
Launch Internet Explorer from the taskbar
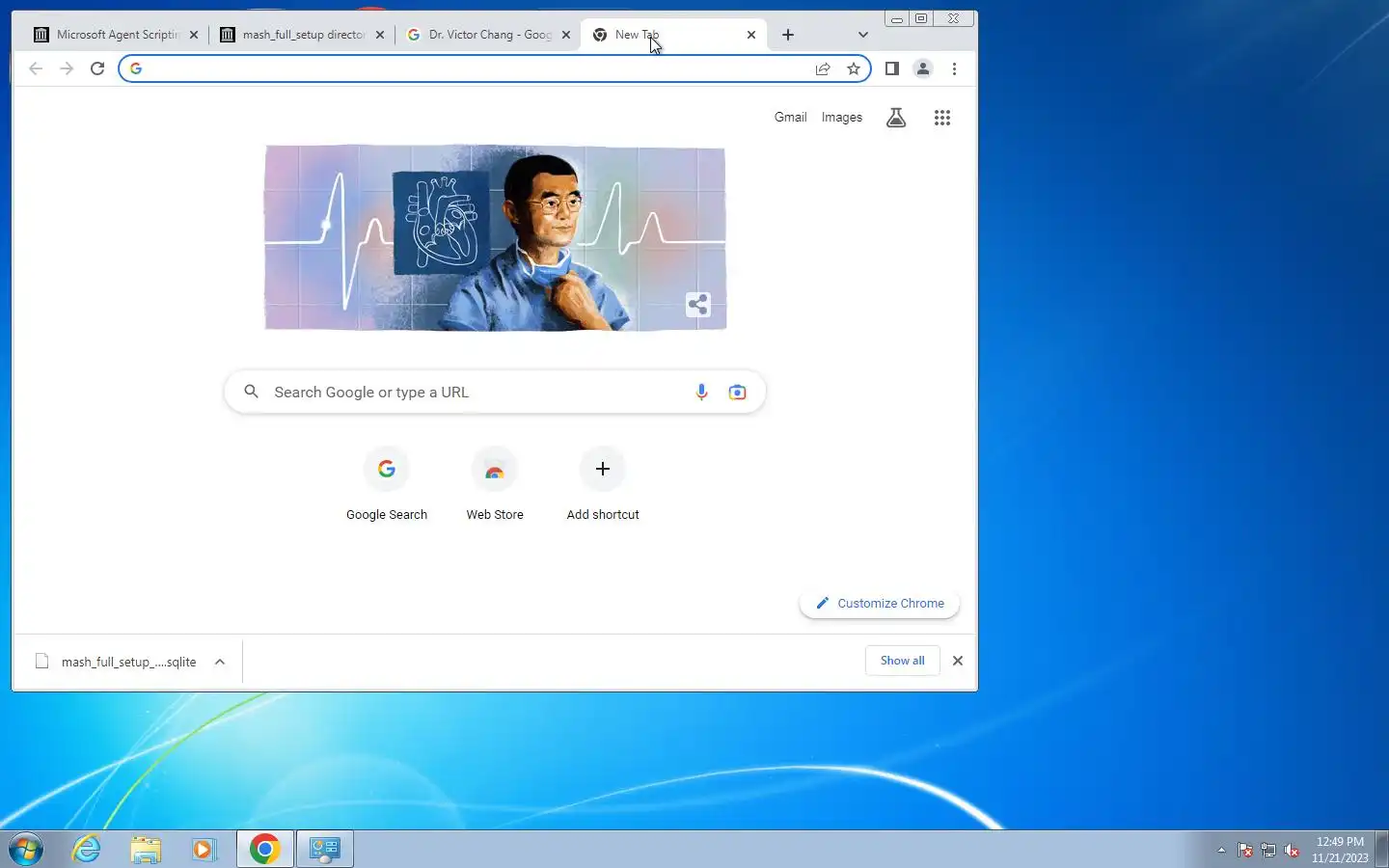coord(87,849)
